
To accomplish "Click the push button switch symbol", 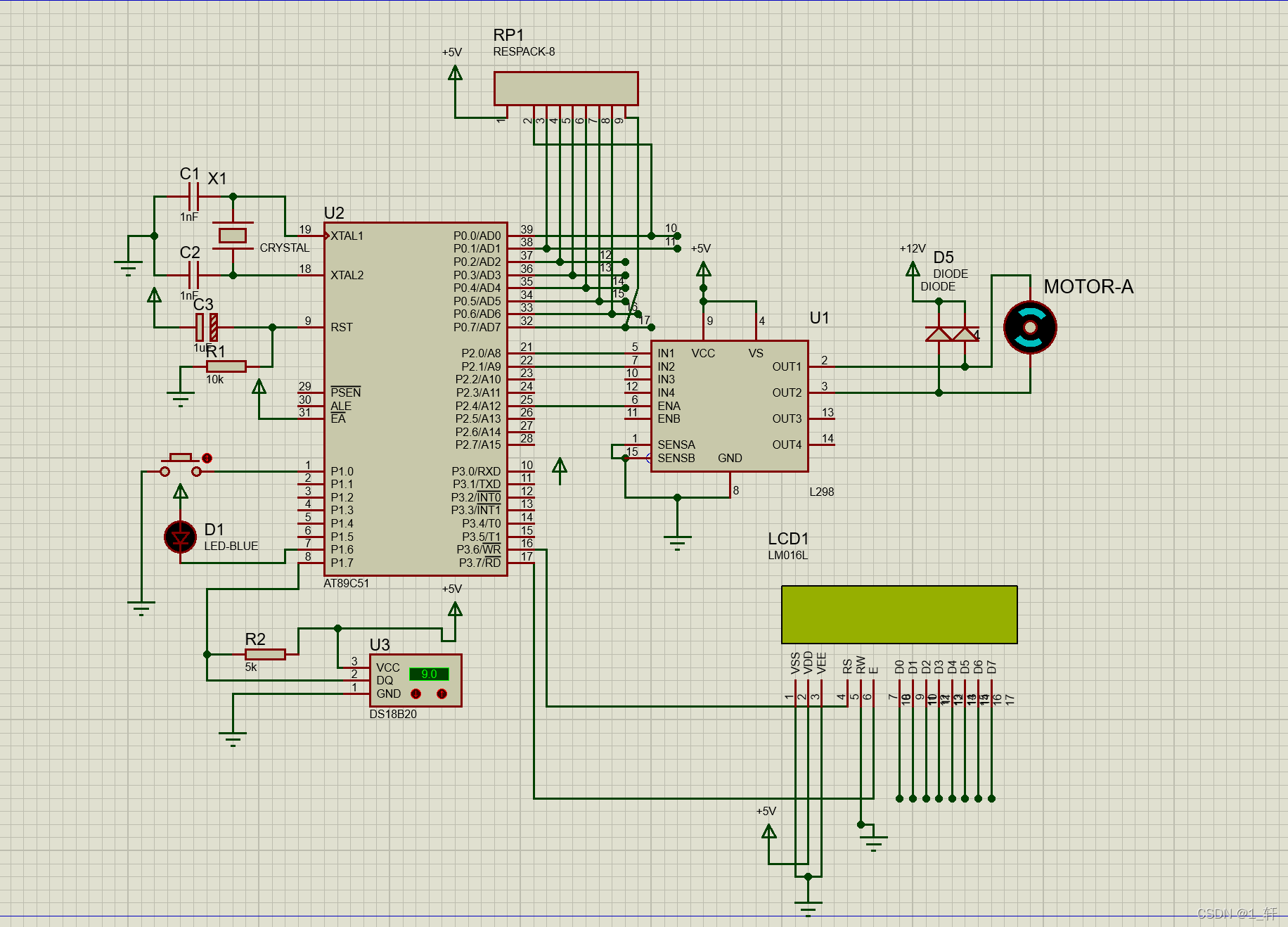I will [x=181, y=466].
